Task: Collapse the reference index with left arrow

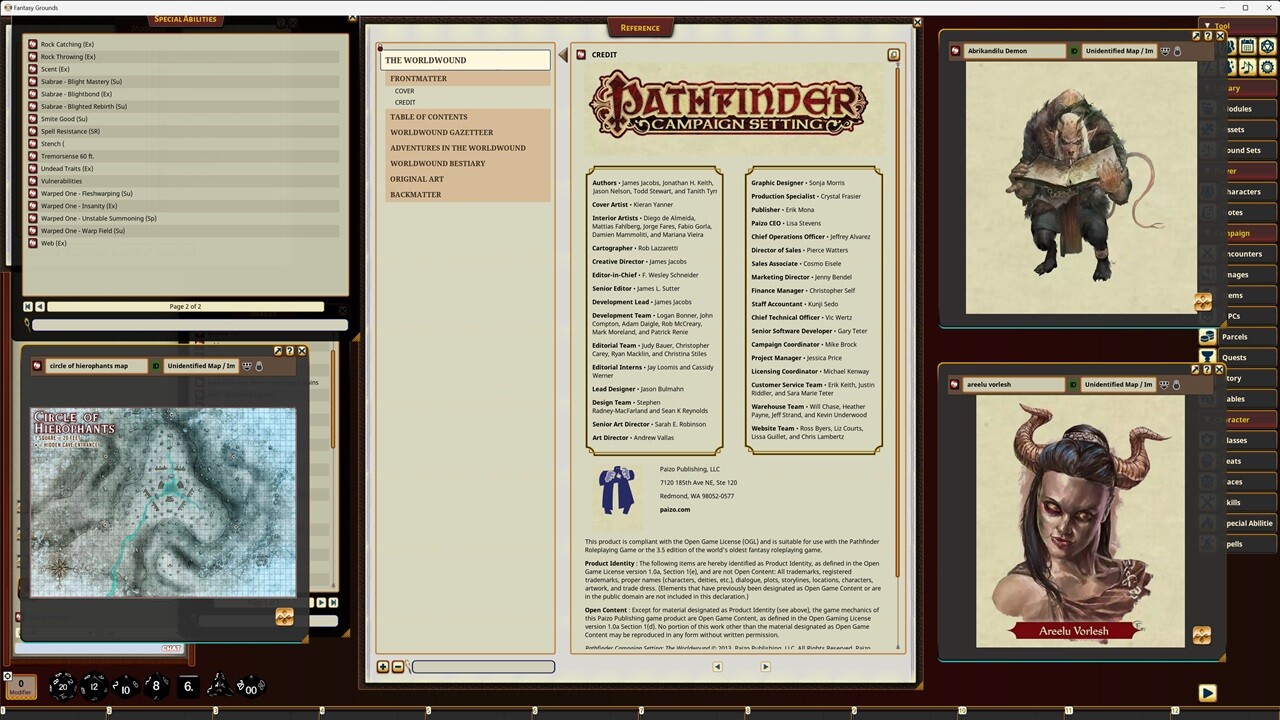Action: (563, 55)
